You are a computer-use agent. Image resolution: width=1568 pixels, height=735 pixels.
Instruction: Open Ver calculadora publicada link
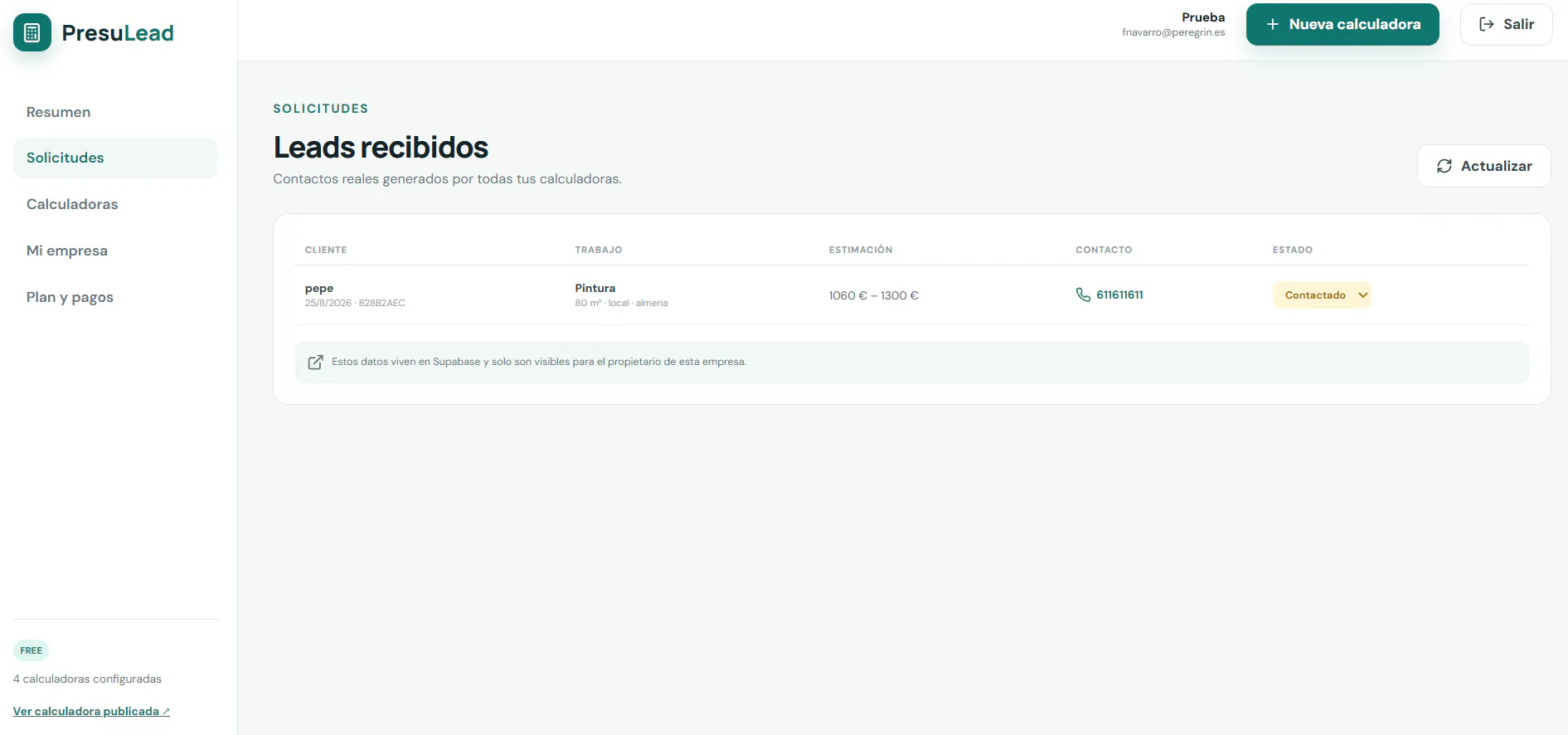coord(91,711)
